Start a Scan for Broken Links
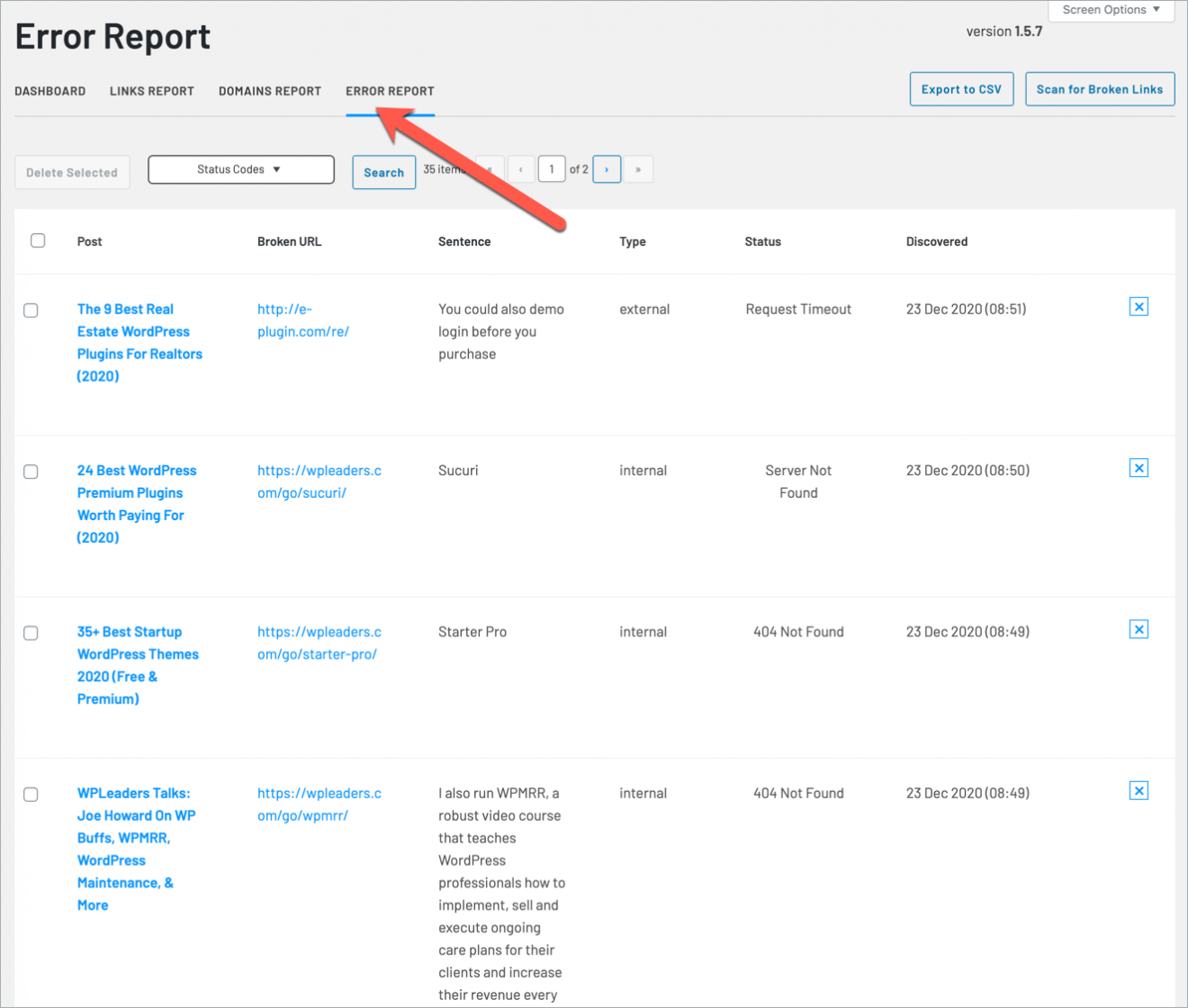This screenshot has width=1188, height=1008. tap(1100, 89)
